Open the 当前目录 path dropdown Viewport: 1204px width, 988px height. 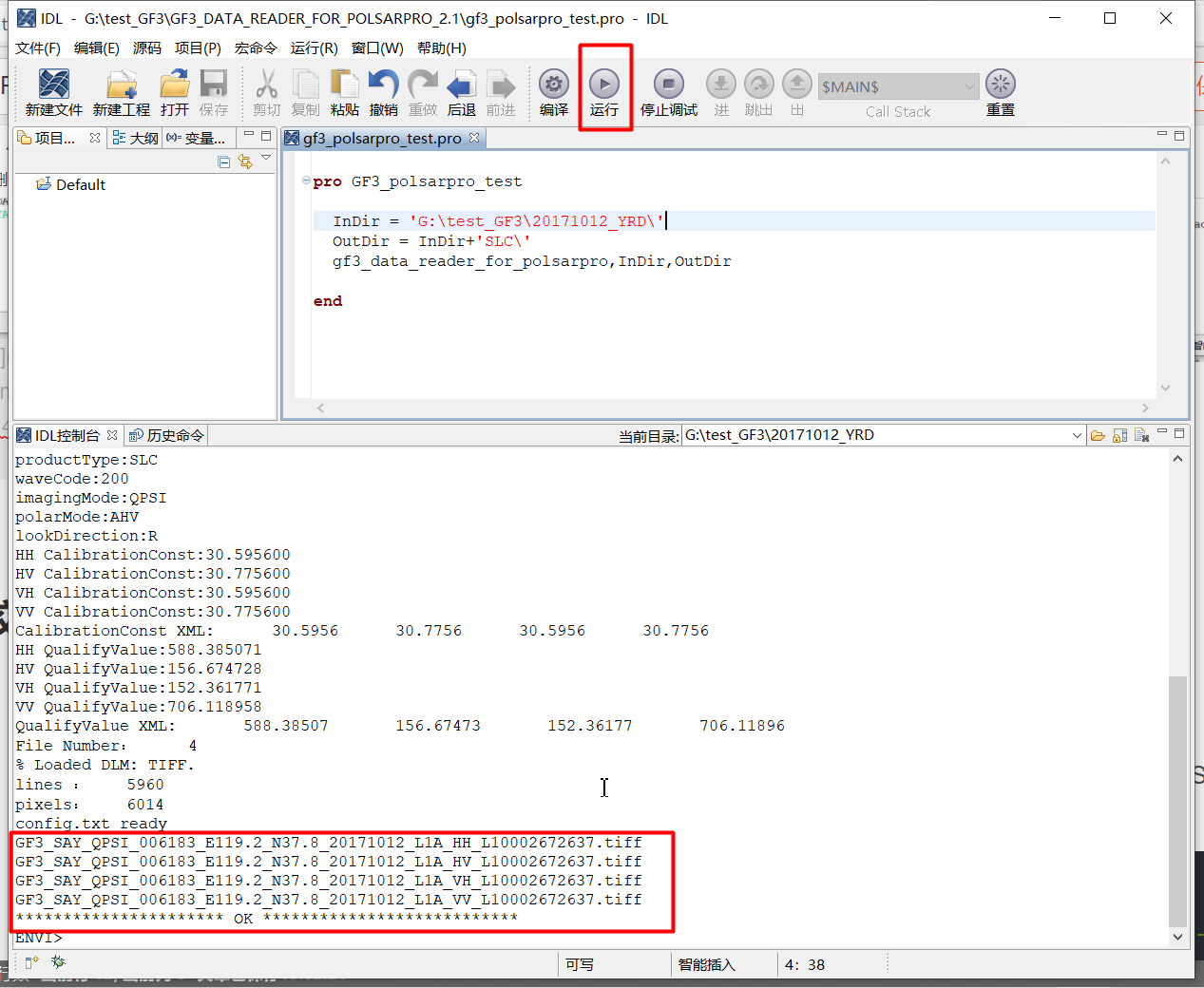pyautogui.click(x=1077, y=435)
